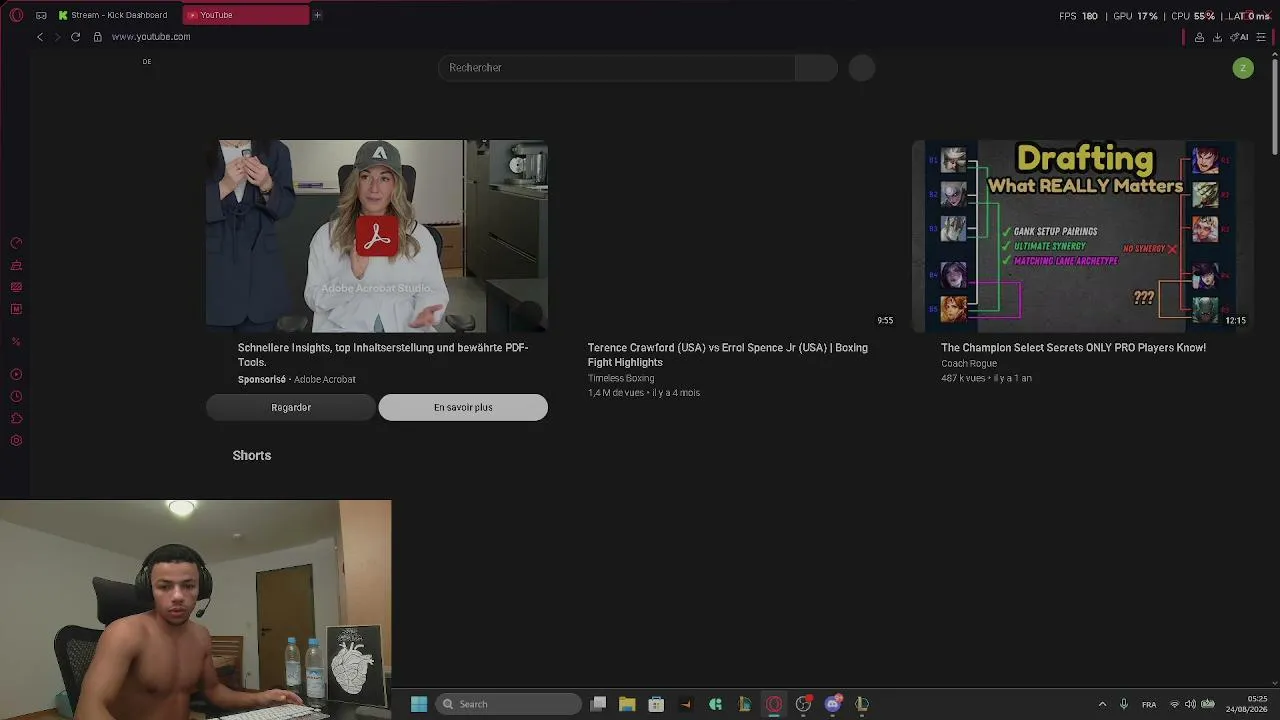This screenshot has height=720, width=1280.
Task: Reload the YouTube page
Action: point(75,37)
